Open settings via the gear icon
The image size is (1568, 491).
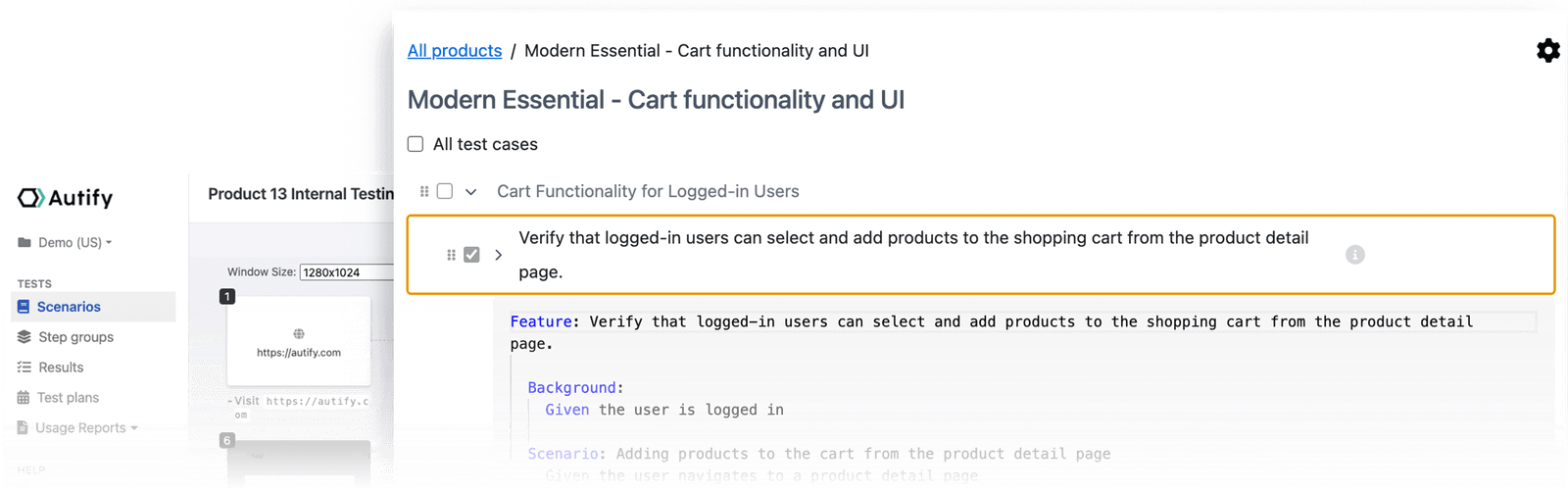[x=1547, y=51]
